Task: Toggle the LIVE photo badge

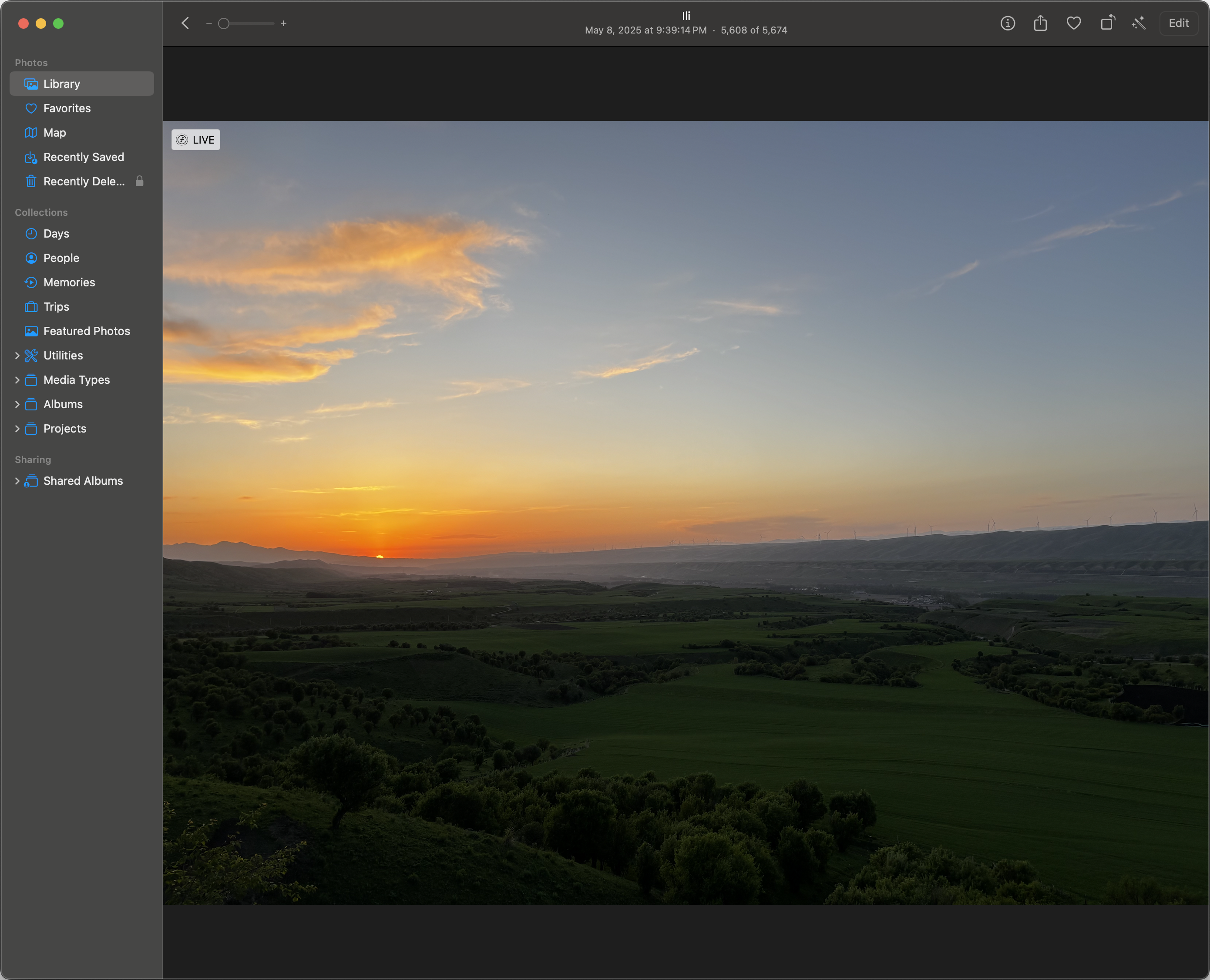Action: click(196, 140)
